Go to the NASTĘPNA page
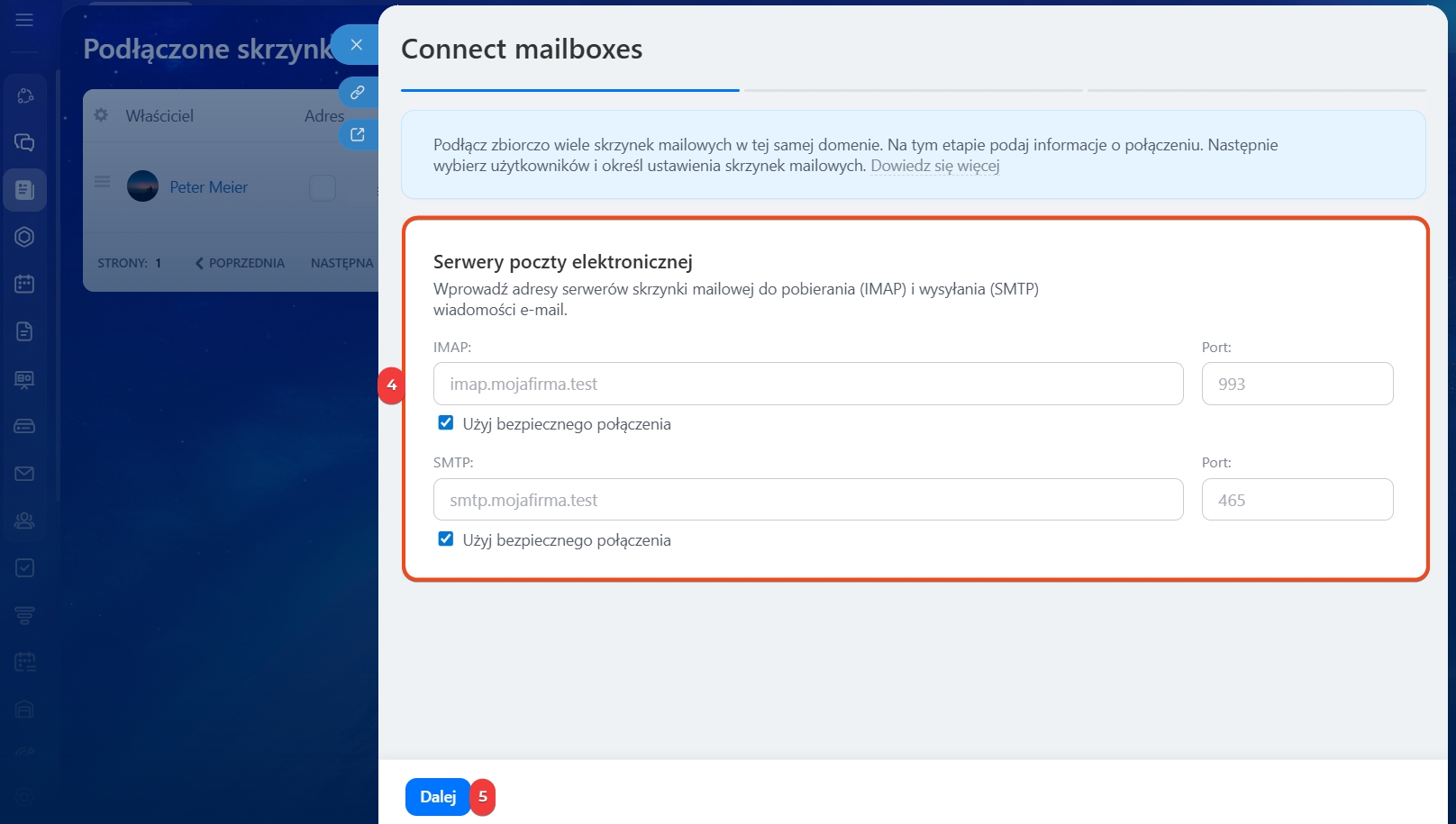 (342, 263)
